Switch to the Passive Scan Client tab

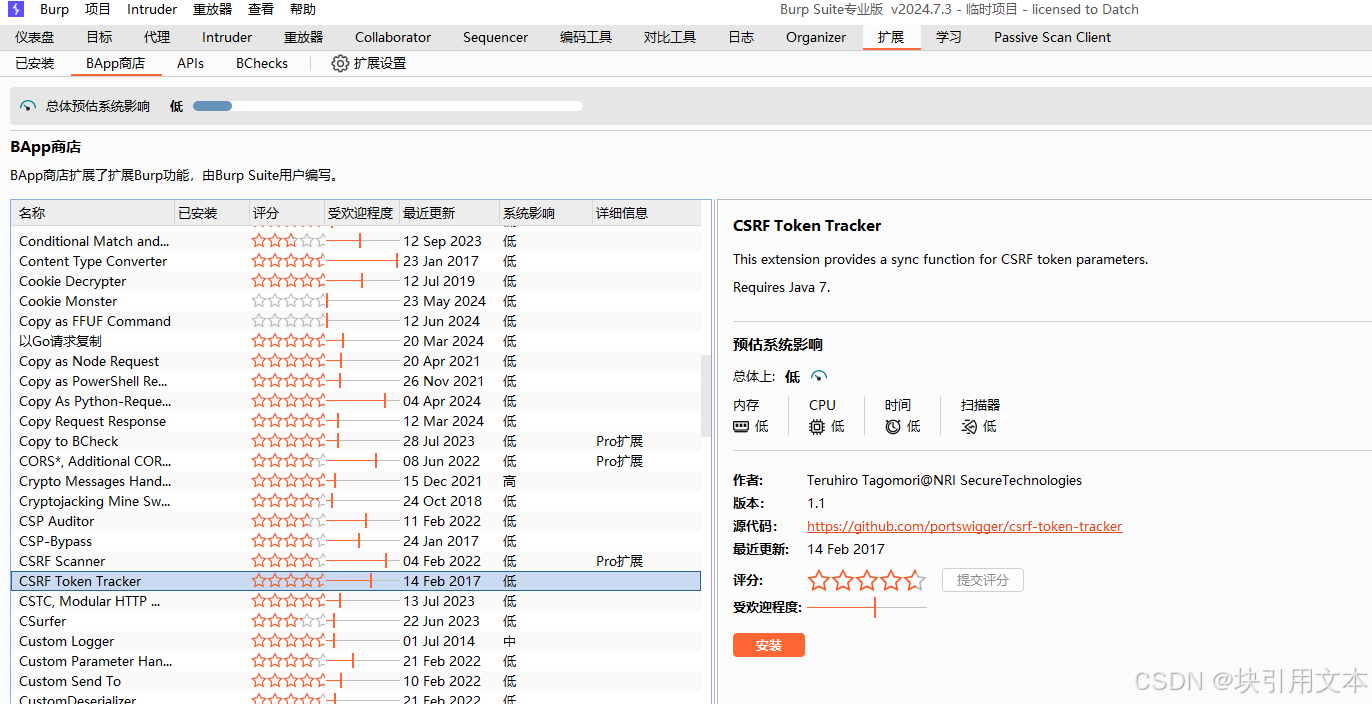(x=1053, y=37)
